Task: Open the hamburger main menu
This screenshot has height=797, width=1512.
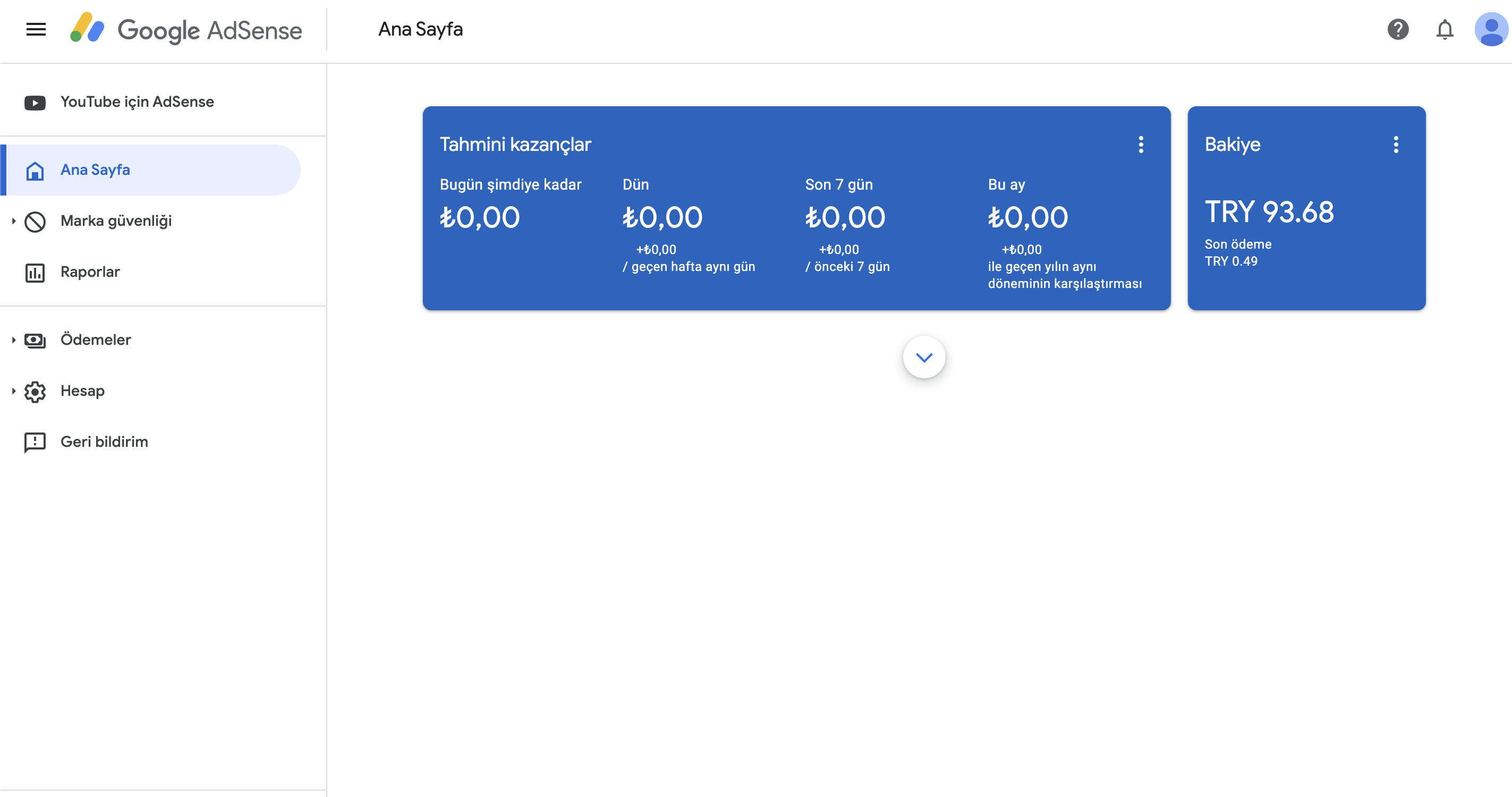Action: click(36, 29)
